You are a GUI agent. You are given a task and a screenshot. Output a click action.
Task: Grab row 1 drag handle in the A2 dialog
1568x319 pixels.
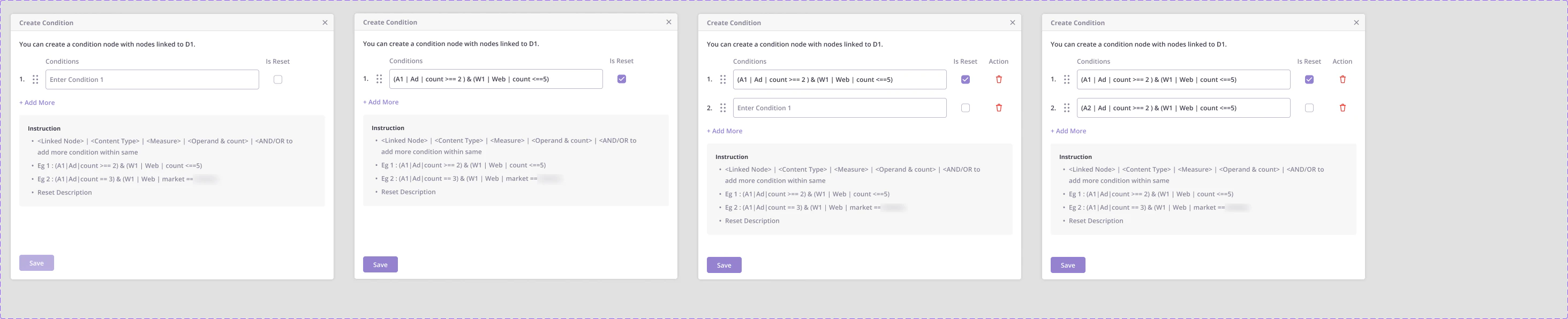[1066, 79]
